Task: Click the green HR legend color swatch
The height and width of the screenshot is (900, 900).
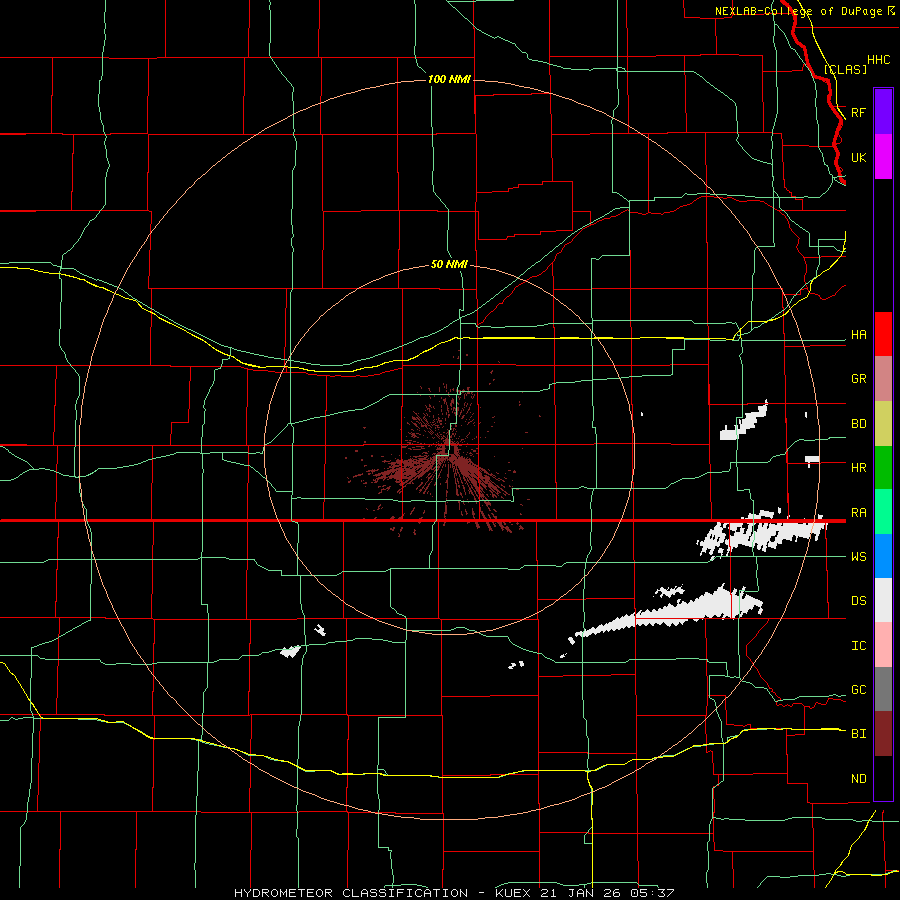Action: coord(883,468)
